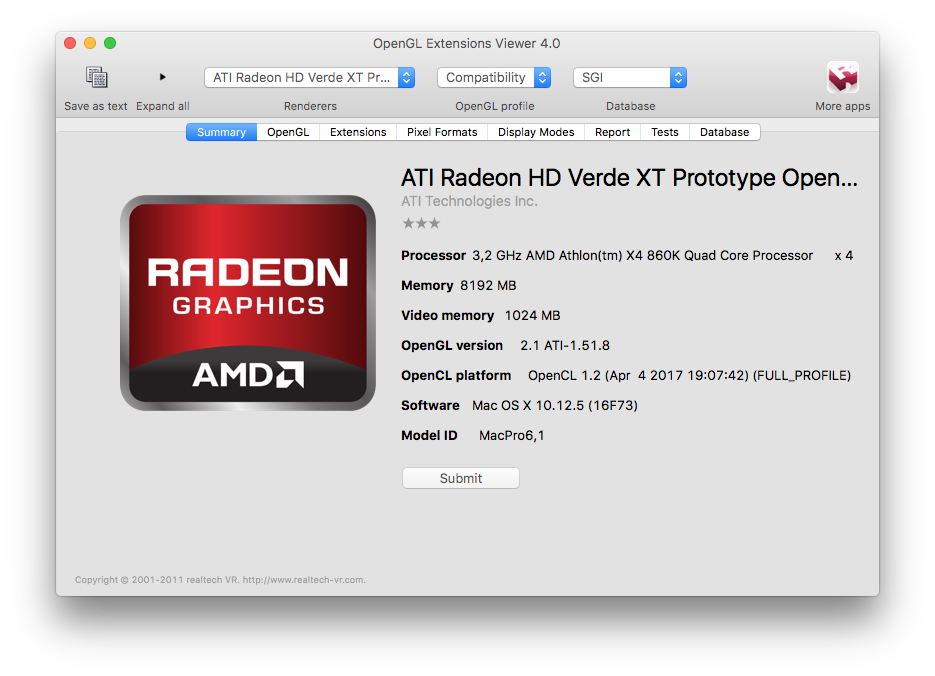Image resolution: width=935 pixels, height=676 pixels.
Task: Click the ATI Radeon HD Verde XT Prototype title
Action: [x=629, y=178]
